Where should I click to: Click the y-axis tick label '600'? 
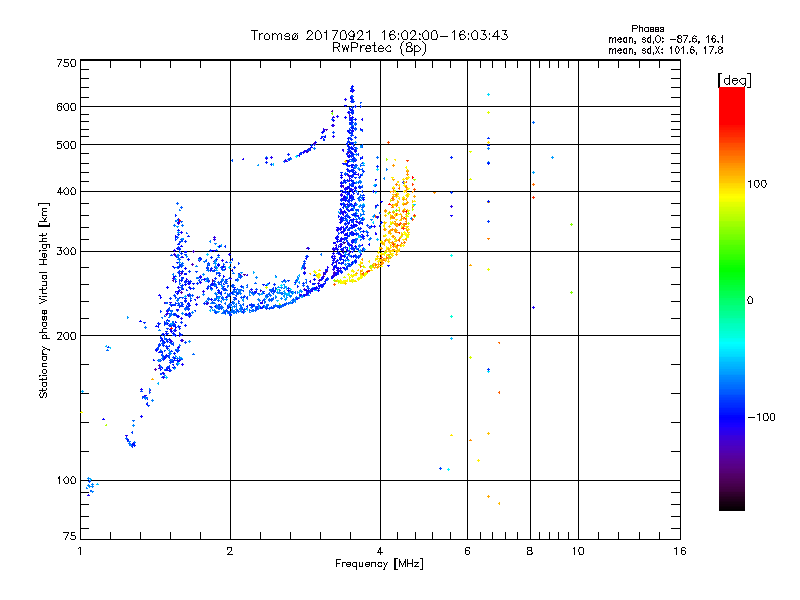click(67, 107)
